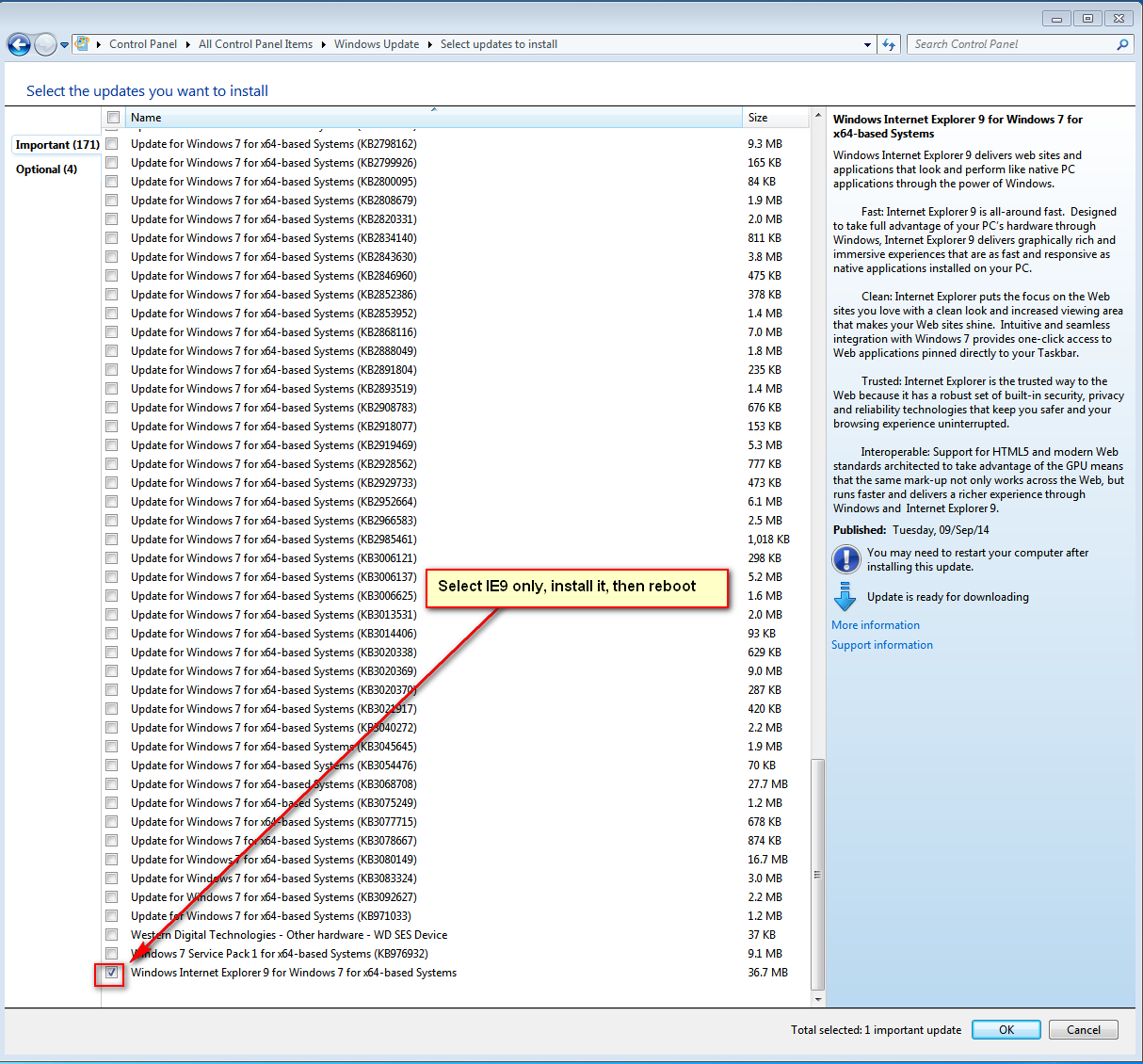Click the restart warning shield icon
The width and height of the screenshot is (1143, 1064).
pyautogui.click(x=845, y=559)
